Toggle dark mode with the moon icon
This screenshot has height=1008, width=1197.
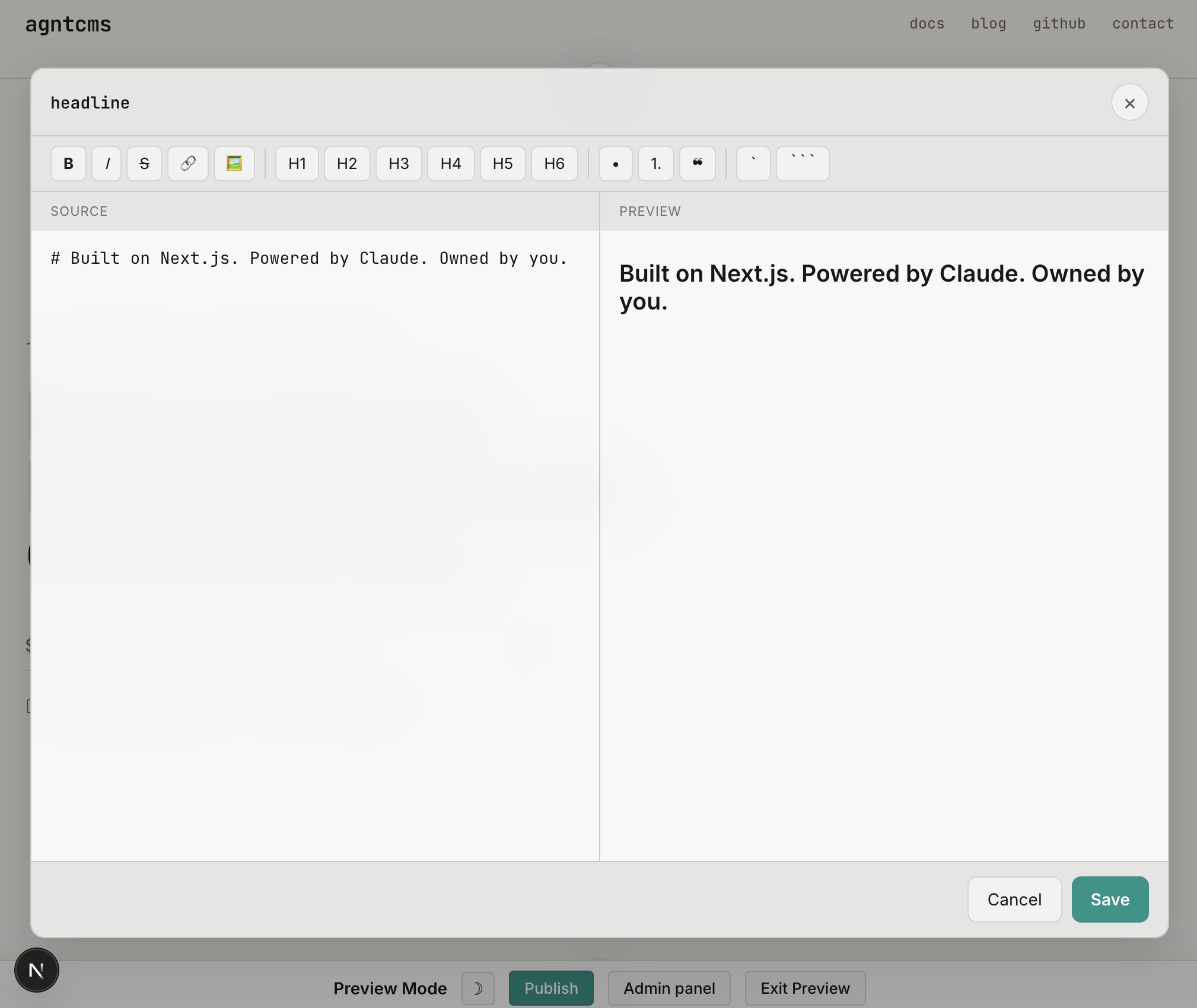coord(478,988)
